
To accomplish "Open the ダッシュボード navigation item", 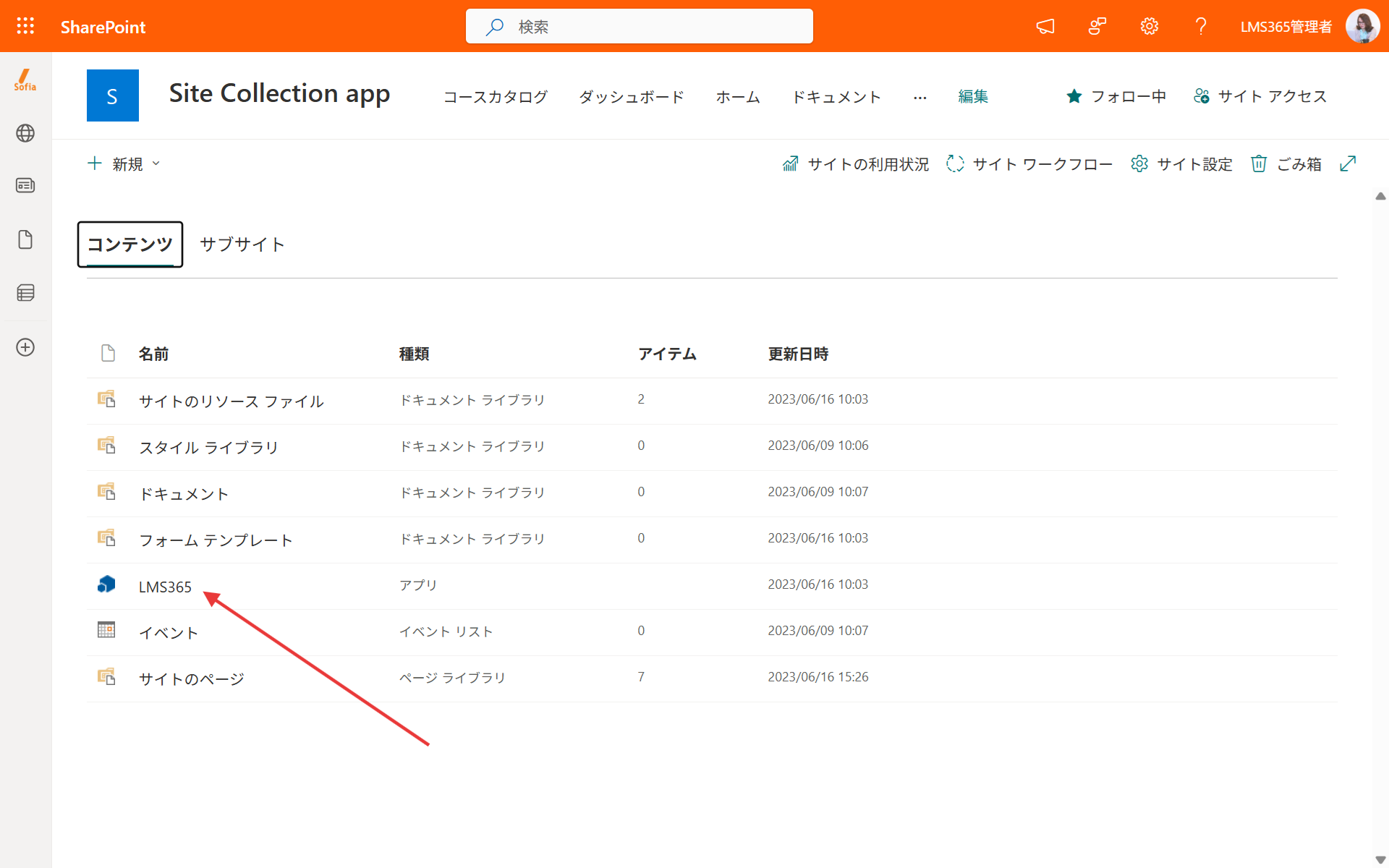I will click(x=632, y=97).
